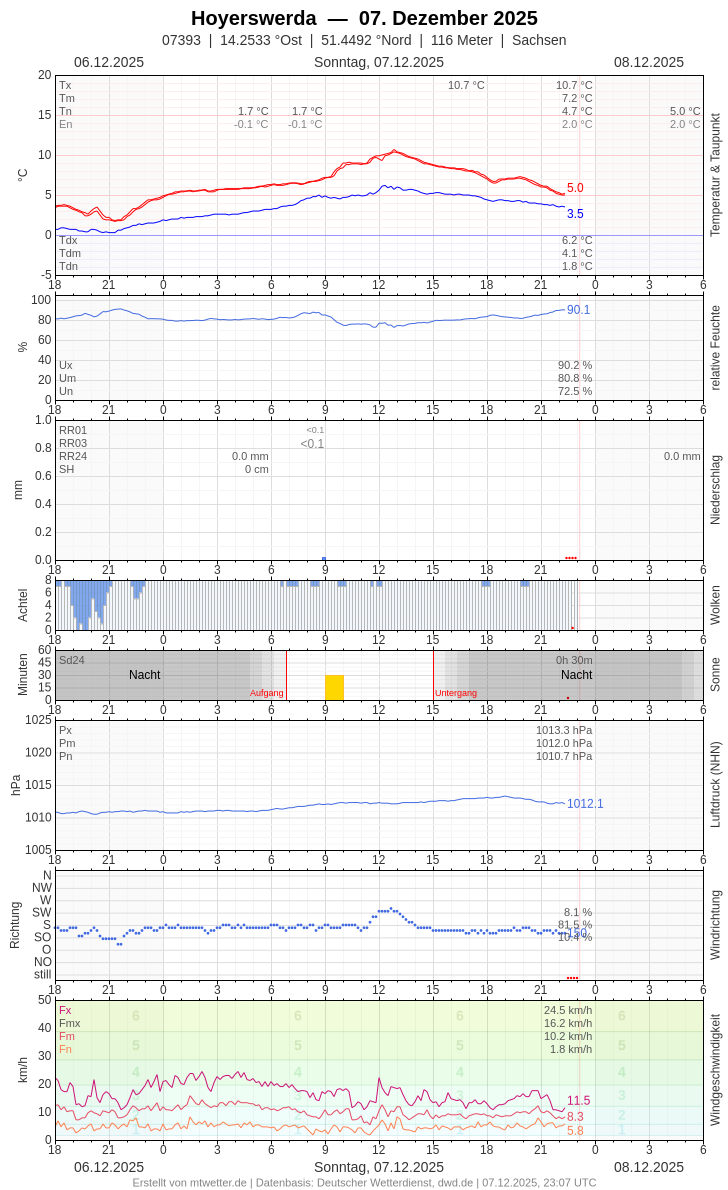Click the title "Hoyerswerda — 07. Dezember 2025"

pyautogui.click(x=364, y=18)
